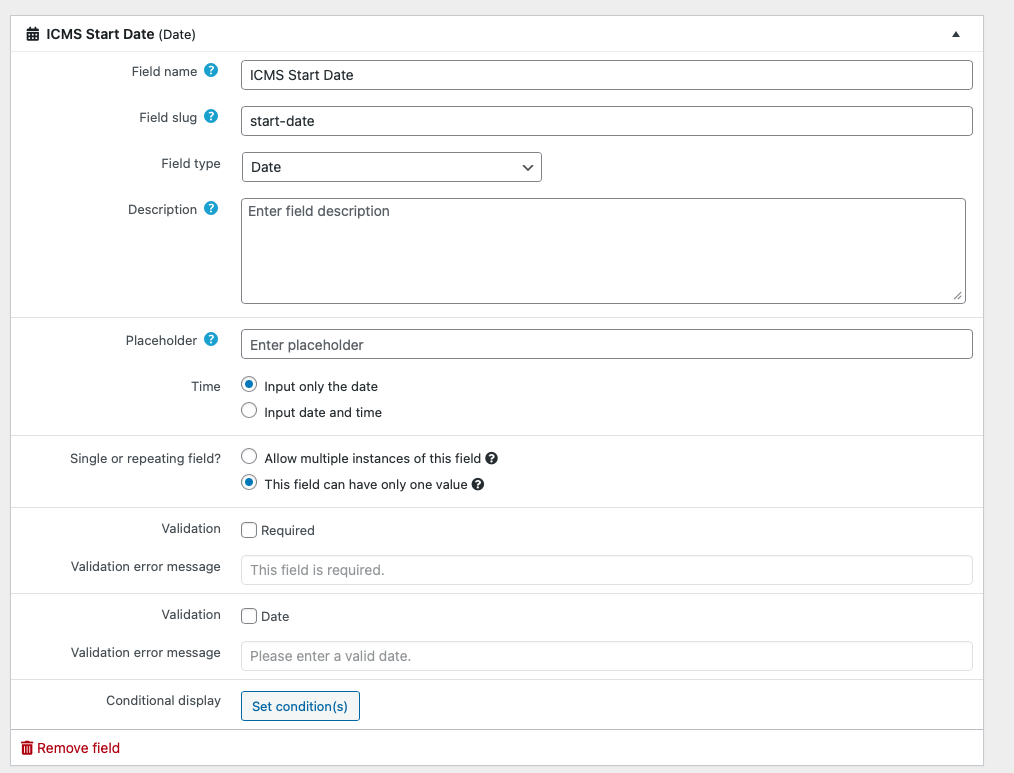This screenshot has width=1014, height=773.
Task: Open the Field type dropdown
Action: tap(391, 167)
